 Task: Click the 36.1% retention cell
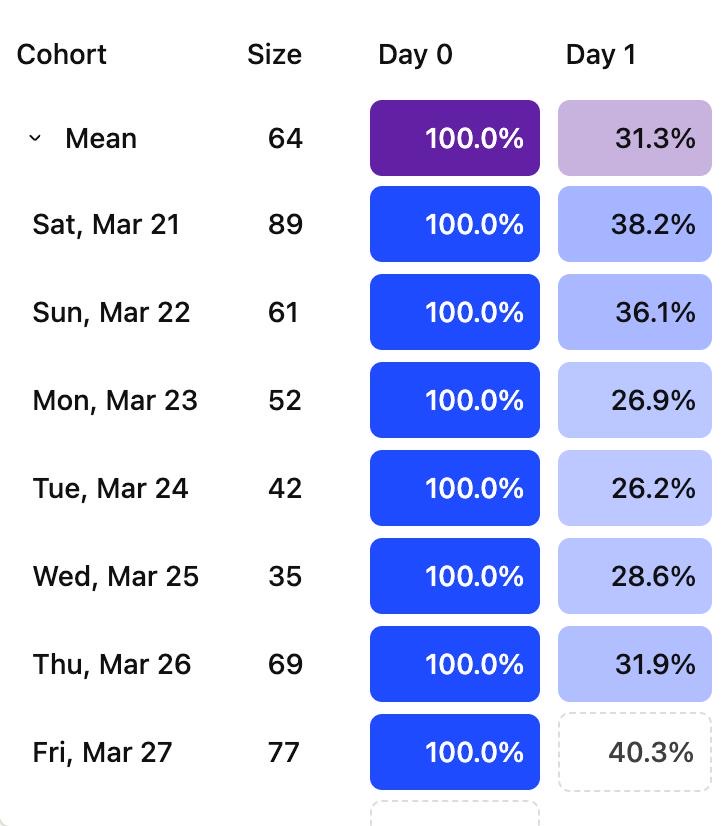pos(635,312)
